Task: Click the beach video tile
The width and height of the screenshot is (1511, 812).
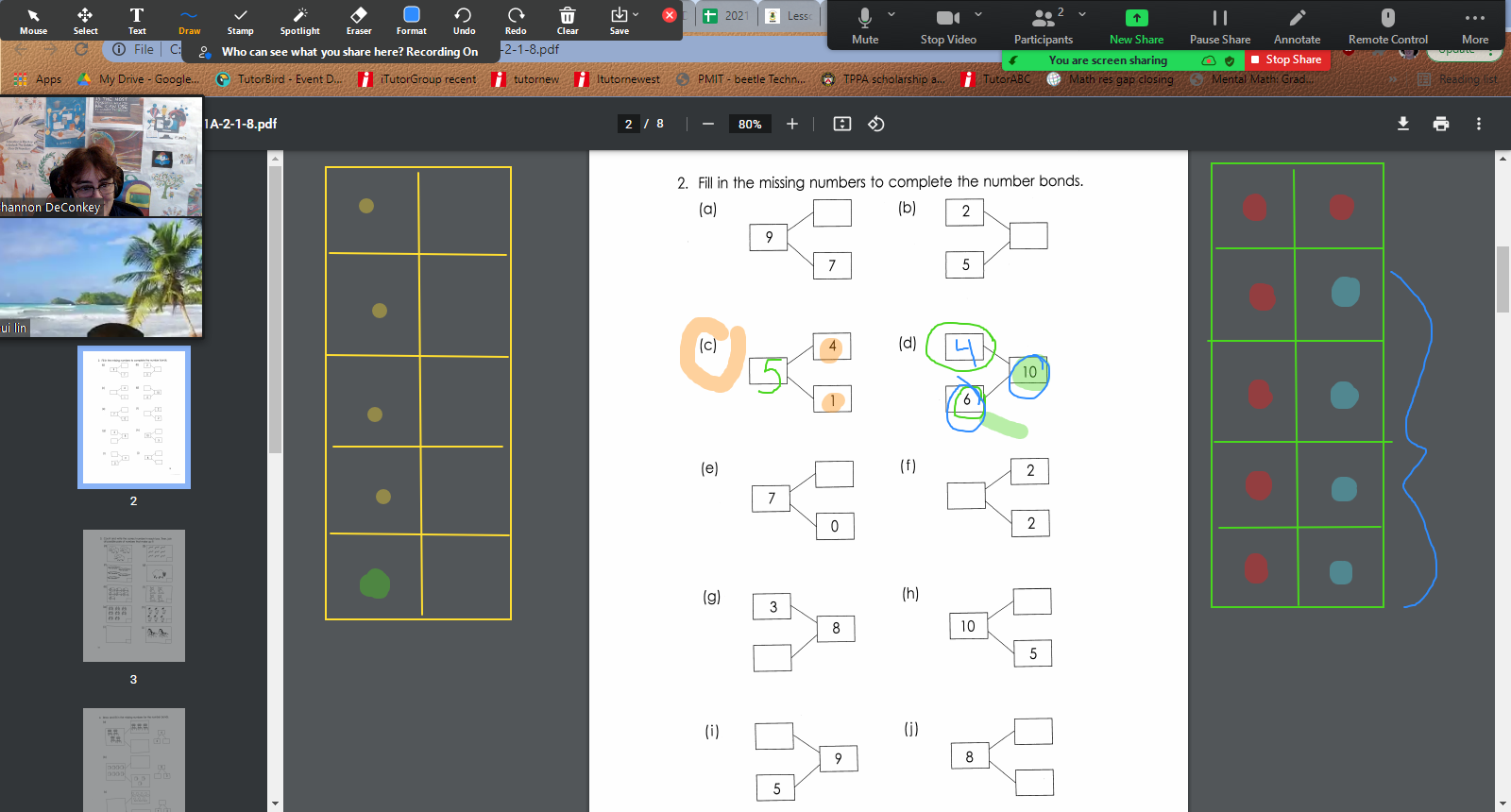Action: [101, 278]
